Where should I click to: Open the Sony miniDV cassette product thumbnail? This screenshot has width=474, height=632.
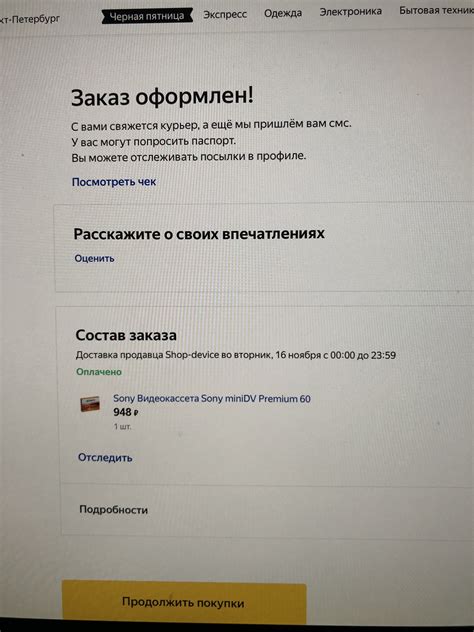[90, 404]
